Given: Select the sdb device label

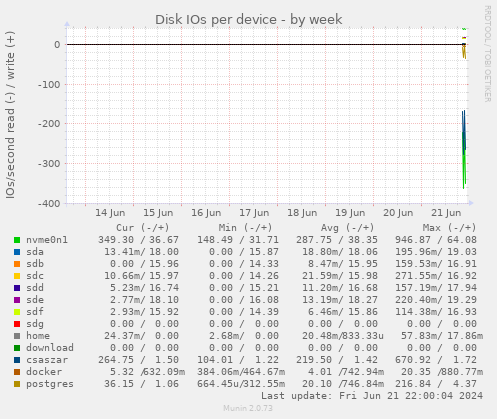Looking at the screenshot, I should point(35,264).
